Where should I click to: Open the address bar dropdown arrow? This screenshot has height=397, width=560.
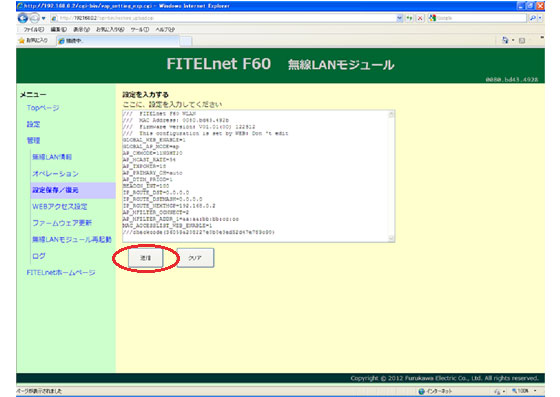pyautogui.click(x=400, y=18)
